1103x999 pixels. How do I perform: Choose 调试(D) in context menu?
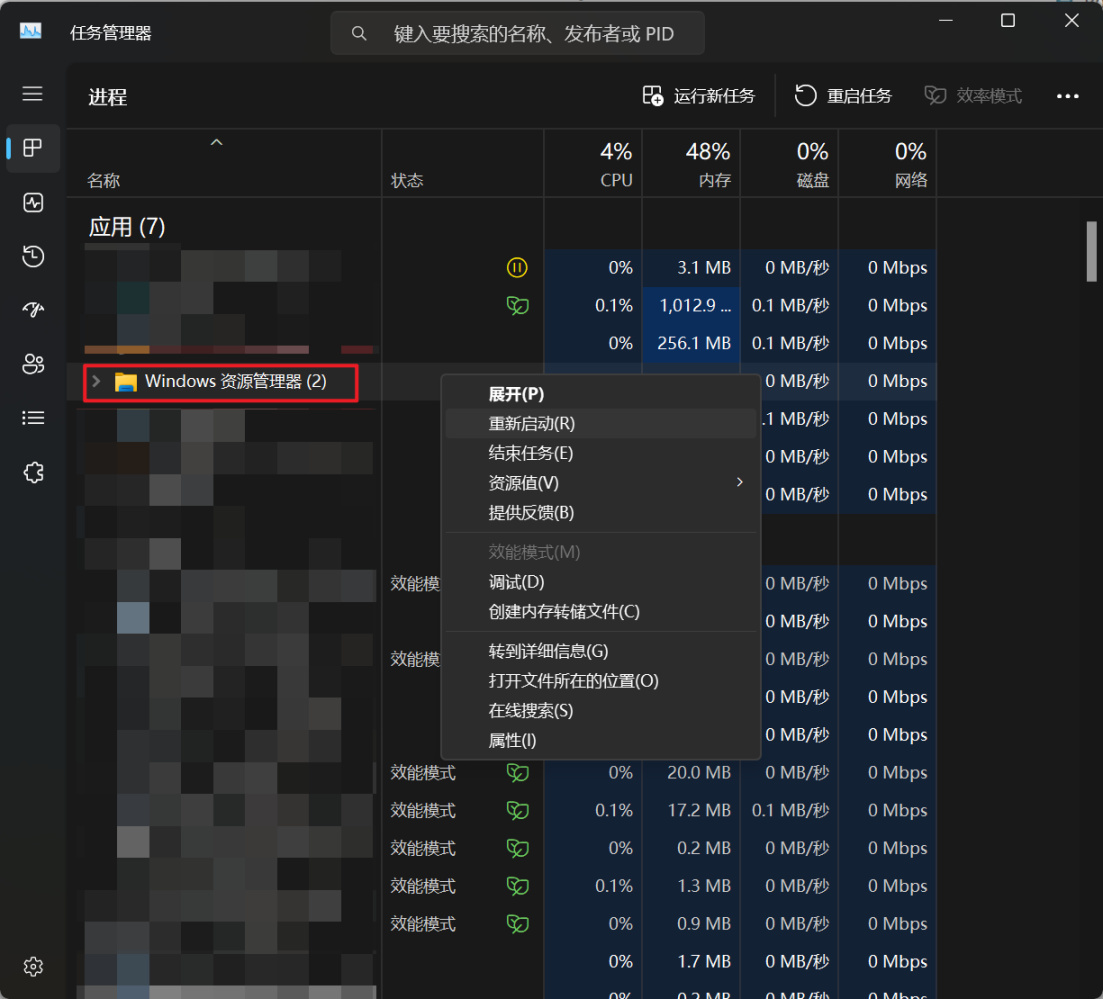(601, 582)
